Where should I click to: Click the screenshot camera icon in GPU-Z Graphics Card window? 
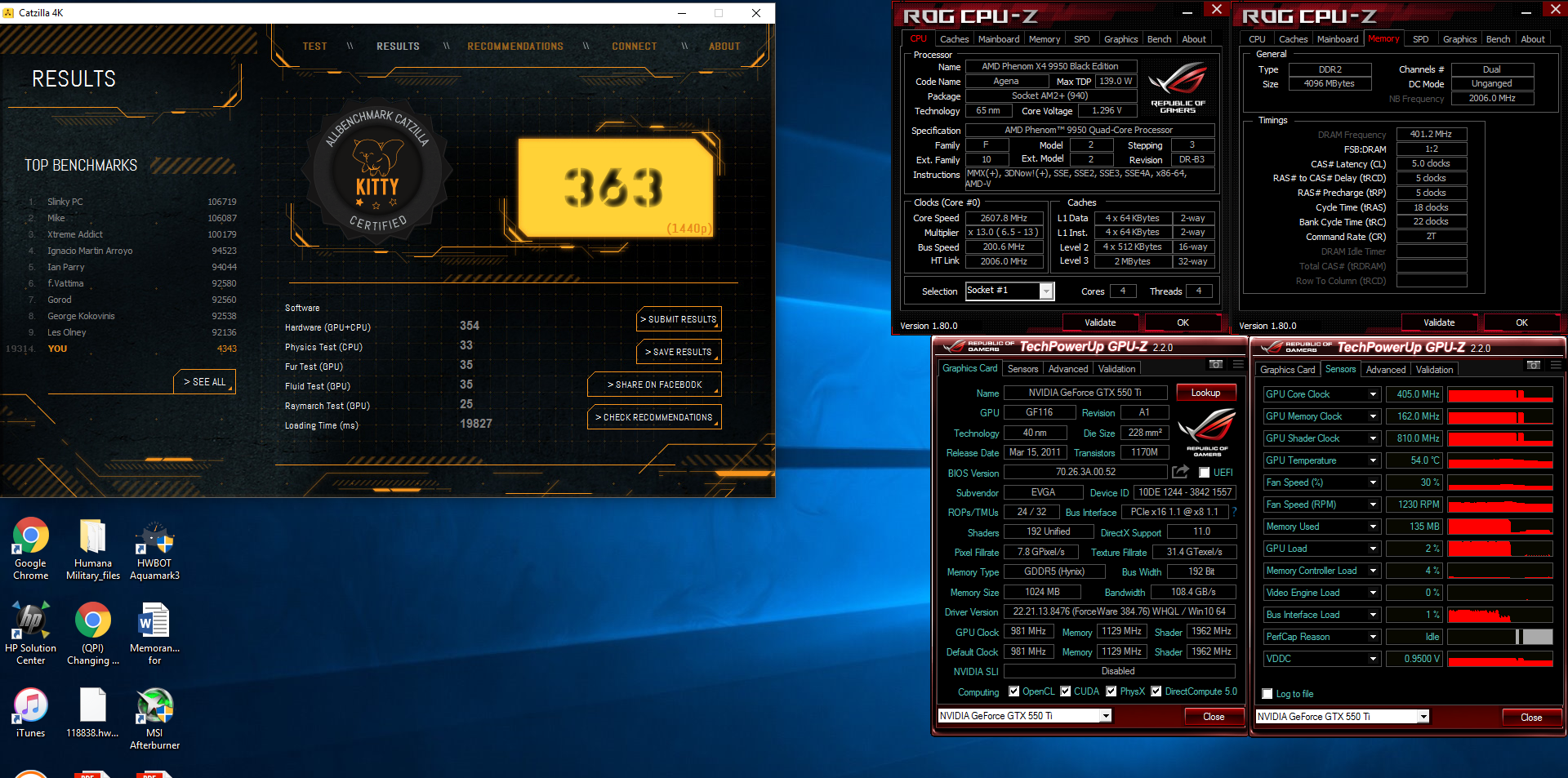click(x=1216, y=364)
